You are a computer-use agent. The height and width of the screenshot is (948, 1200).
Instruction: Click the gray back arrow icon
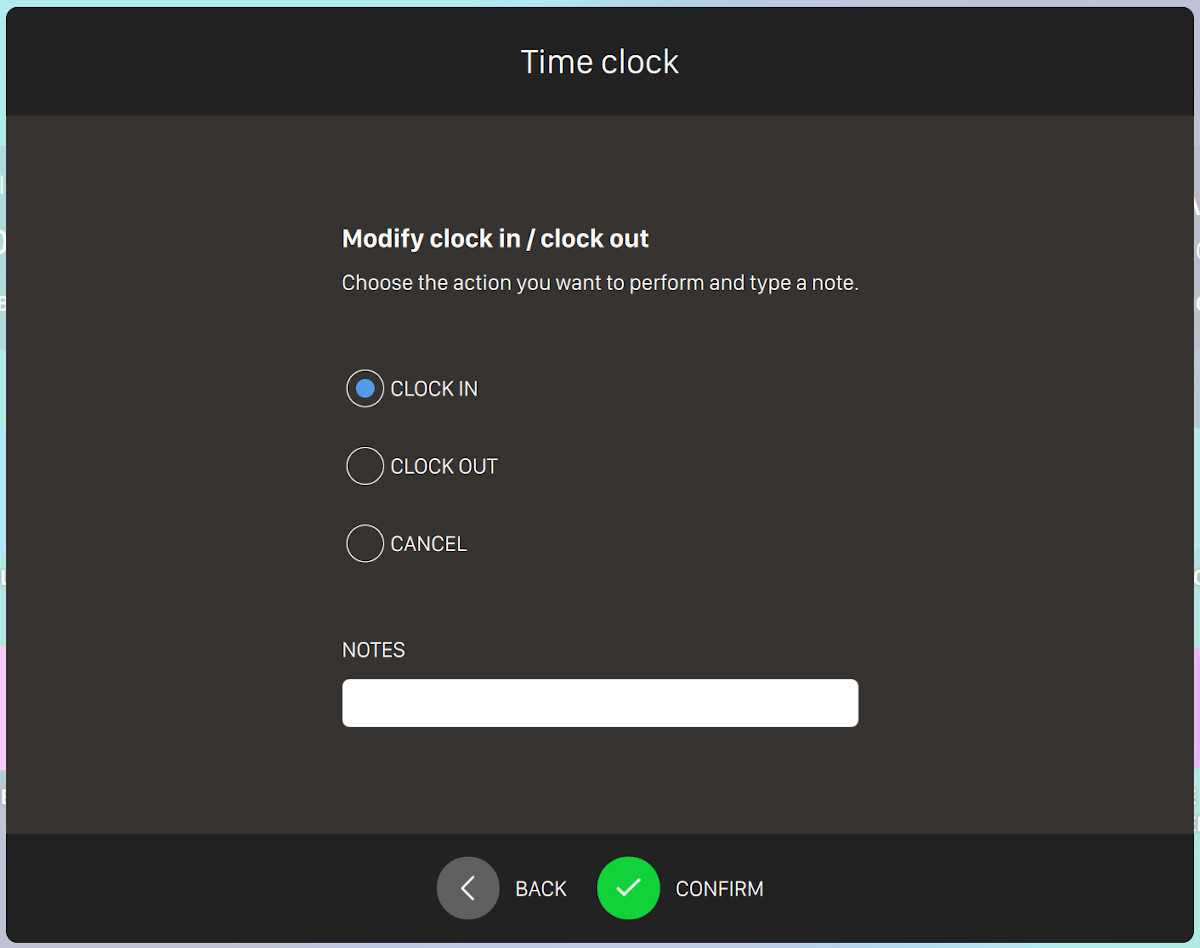click(x=468, y=888)
